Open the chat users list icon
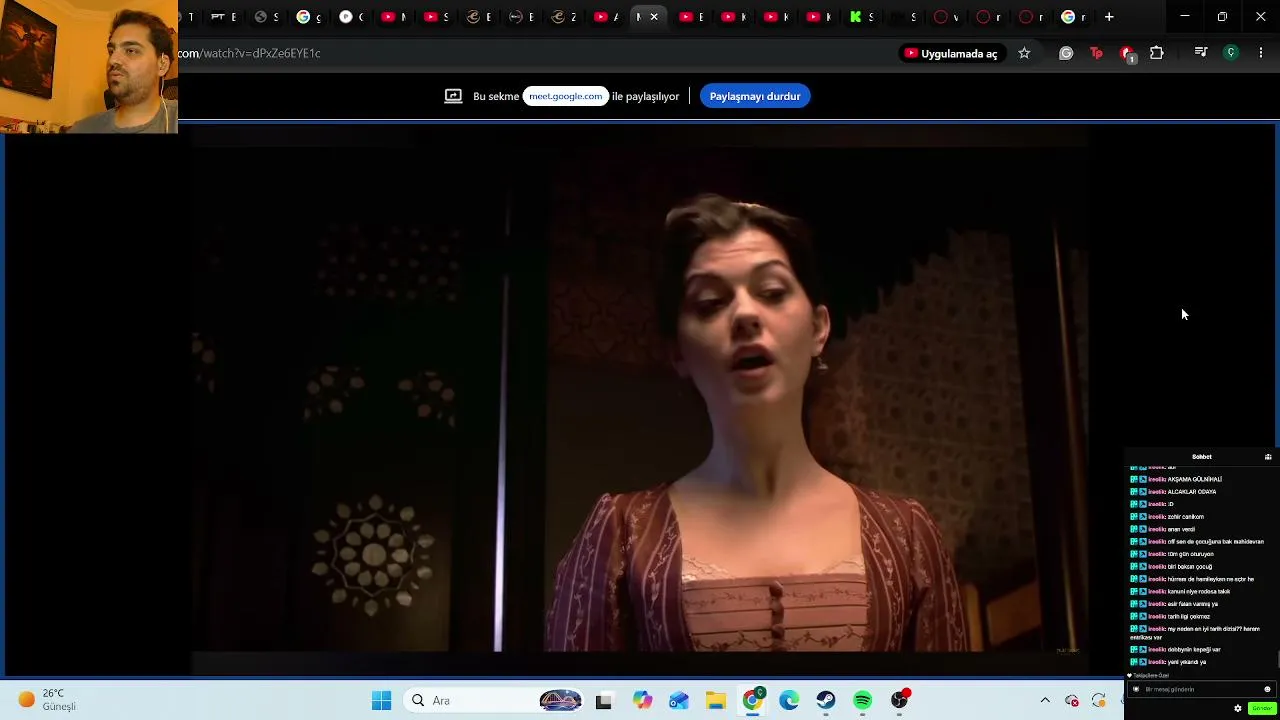The image size is (1280, 720). click(x=1268, y=457)
